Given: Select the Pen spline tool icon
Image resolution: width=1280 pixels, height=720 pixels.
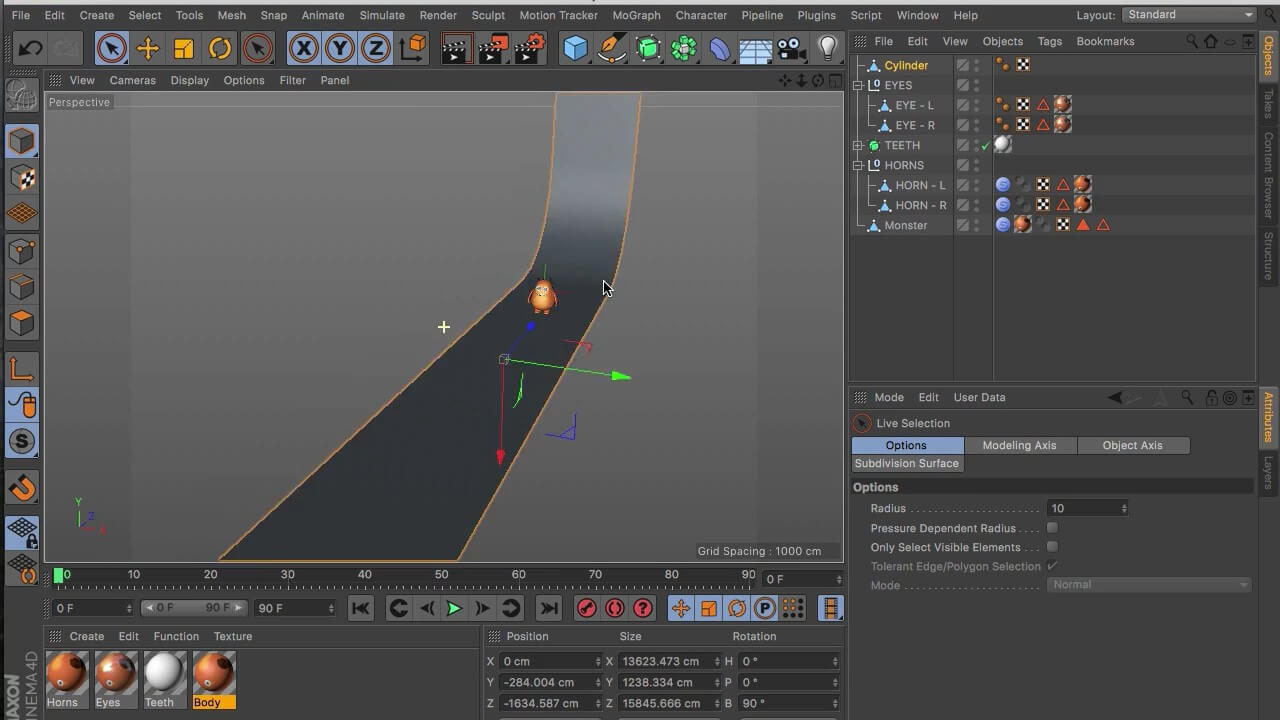Looking at the screenshot, I should (x=612, y=48).
